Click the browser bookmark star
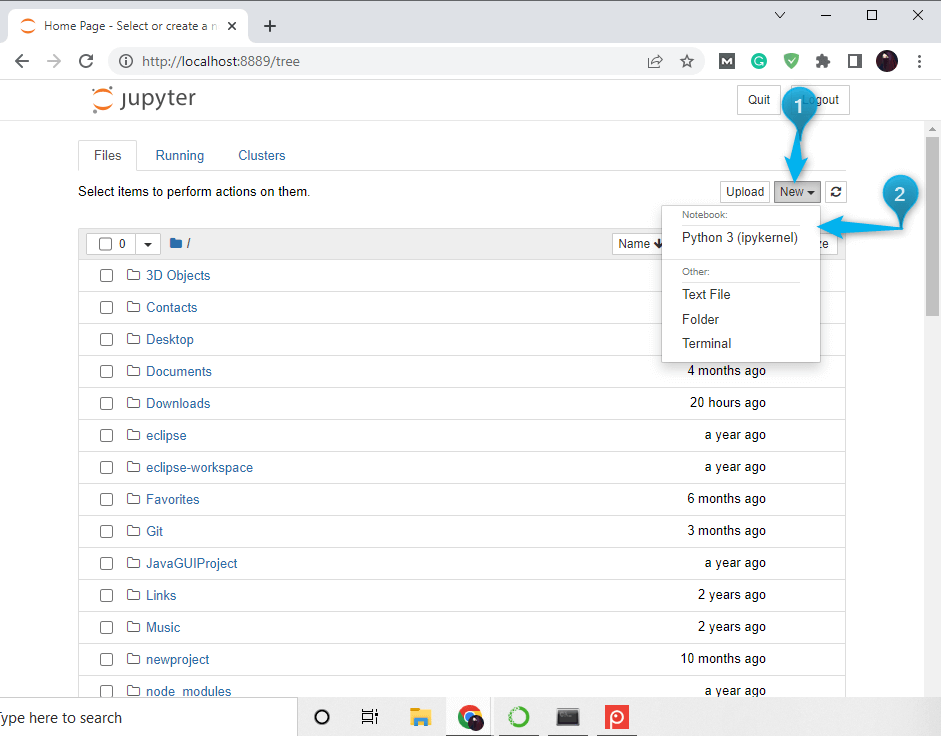This screenshot has width=941, height=736. [x=687, y=61]
